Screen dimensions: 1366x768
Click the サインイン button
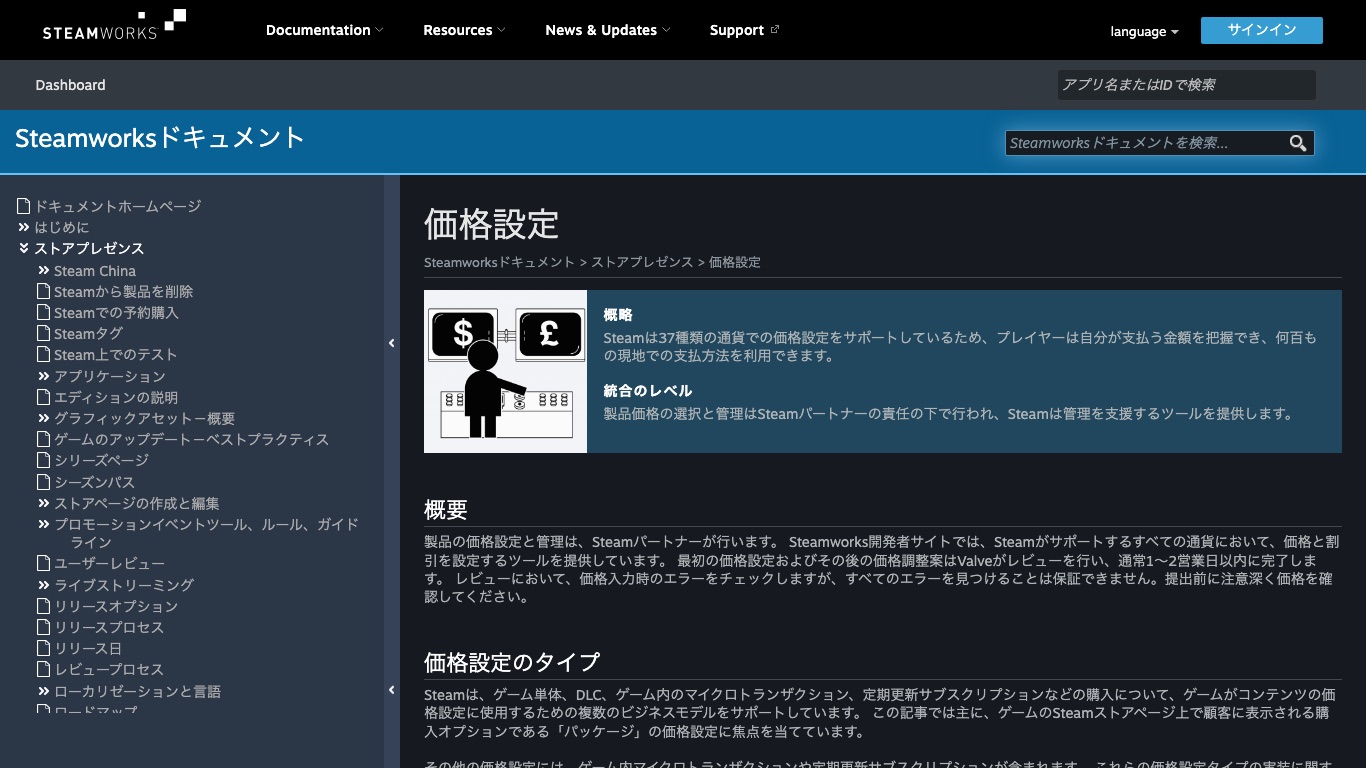pos(1262,30)
